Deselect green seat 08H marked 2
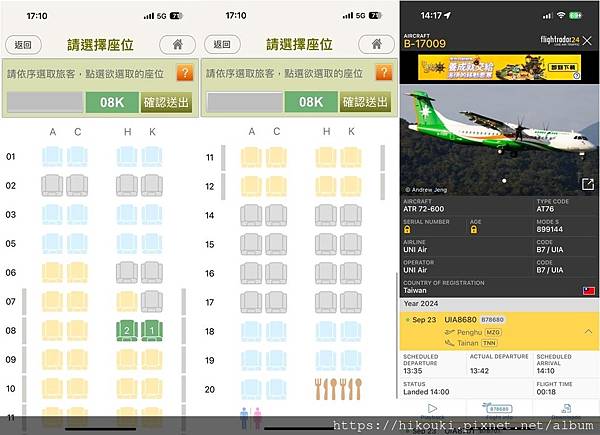The image size is (600, 435). point(127,331)
